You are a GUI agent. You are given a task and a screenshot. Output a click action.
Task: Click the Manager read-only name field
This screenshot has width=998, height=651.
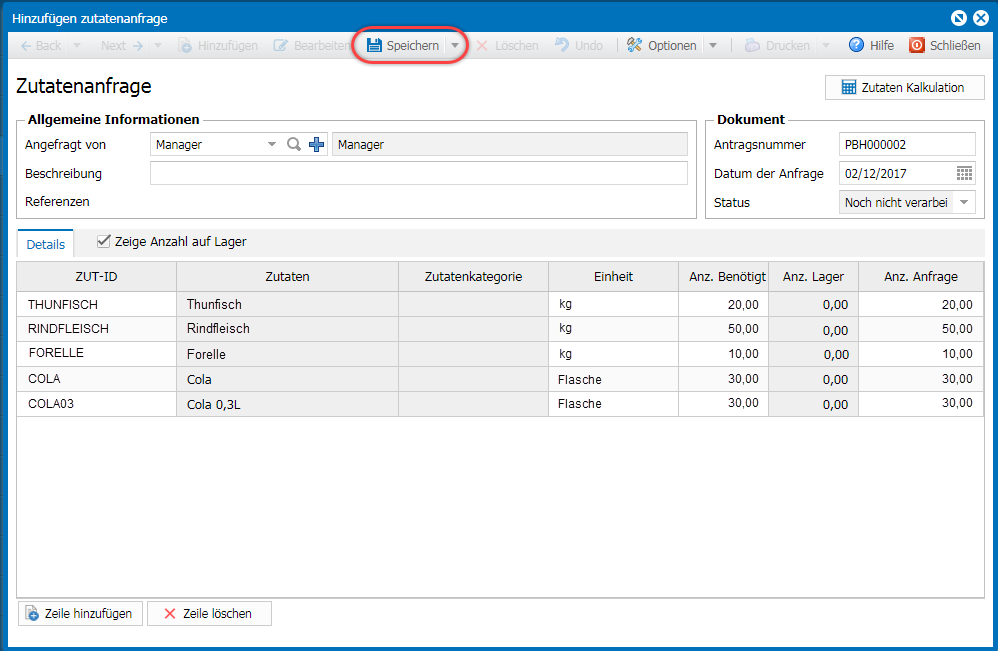click(510, 144)
